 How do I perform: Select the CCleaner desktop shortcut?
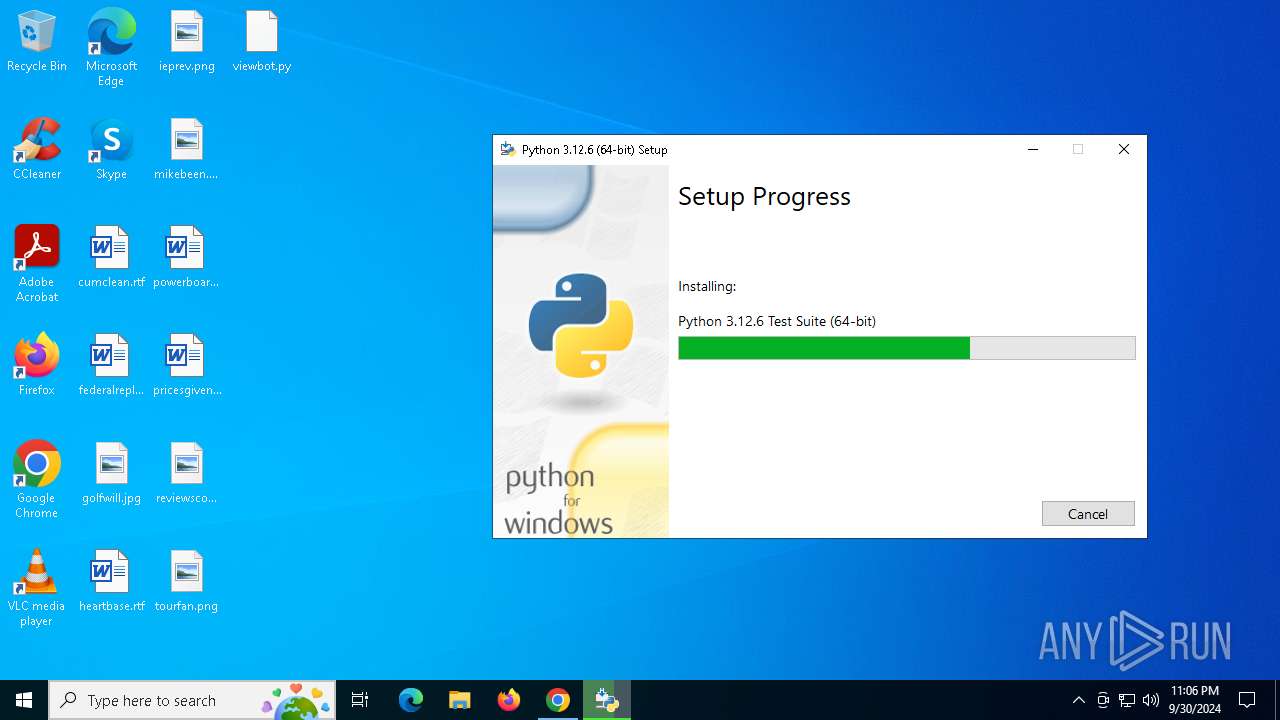coord(37,150)
